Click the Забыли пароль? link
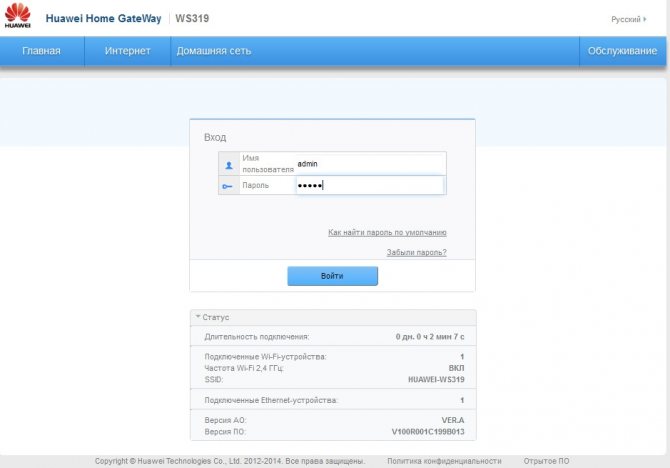Image resolution: width=670 pixels, height=468 pixels. tap(417, 253)
